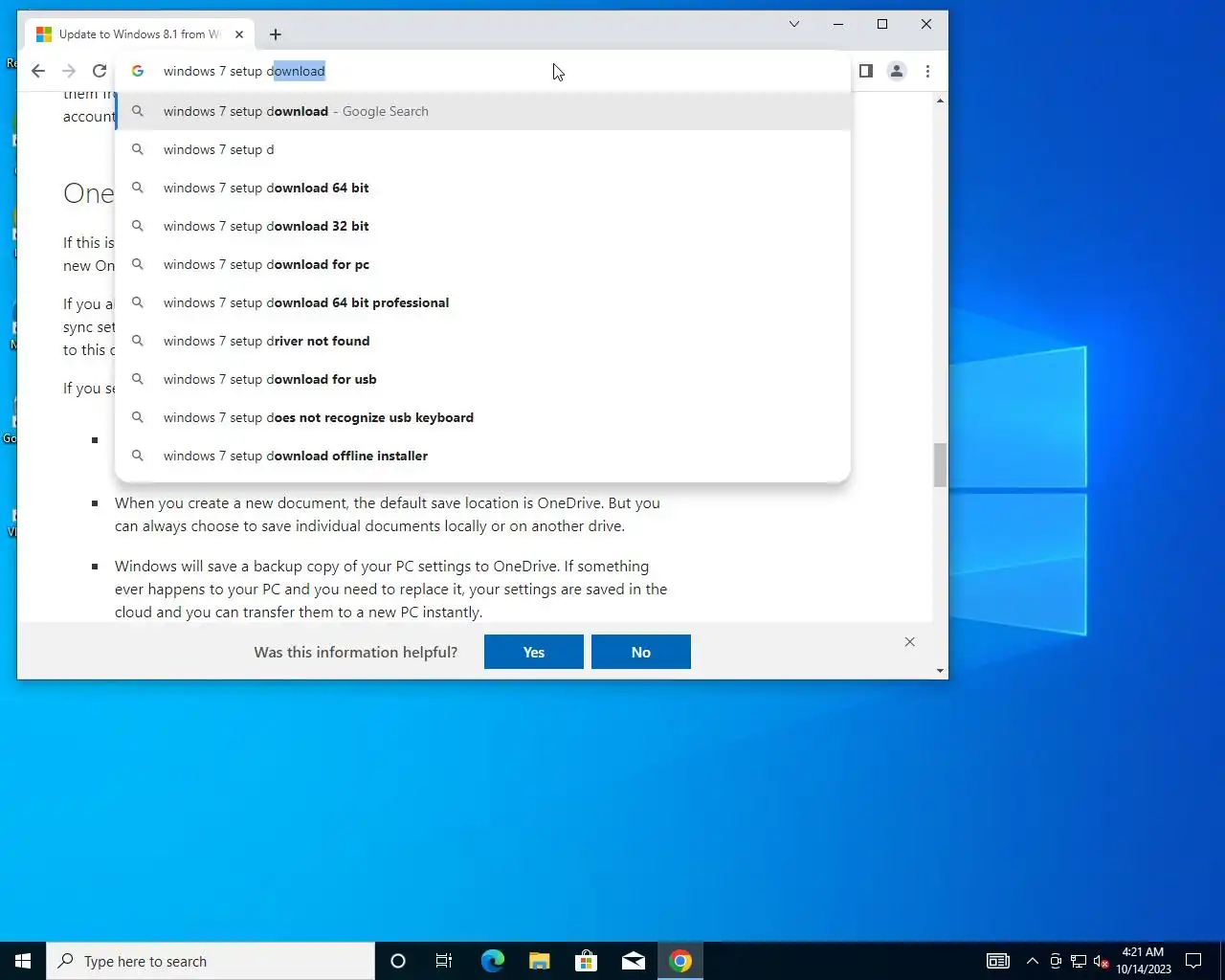Choose suggestion 'windows 7 setup driver not found'
Image resolution: width=1225 pixels, height=980 pixels.
tap(482, 341)
